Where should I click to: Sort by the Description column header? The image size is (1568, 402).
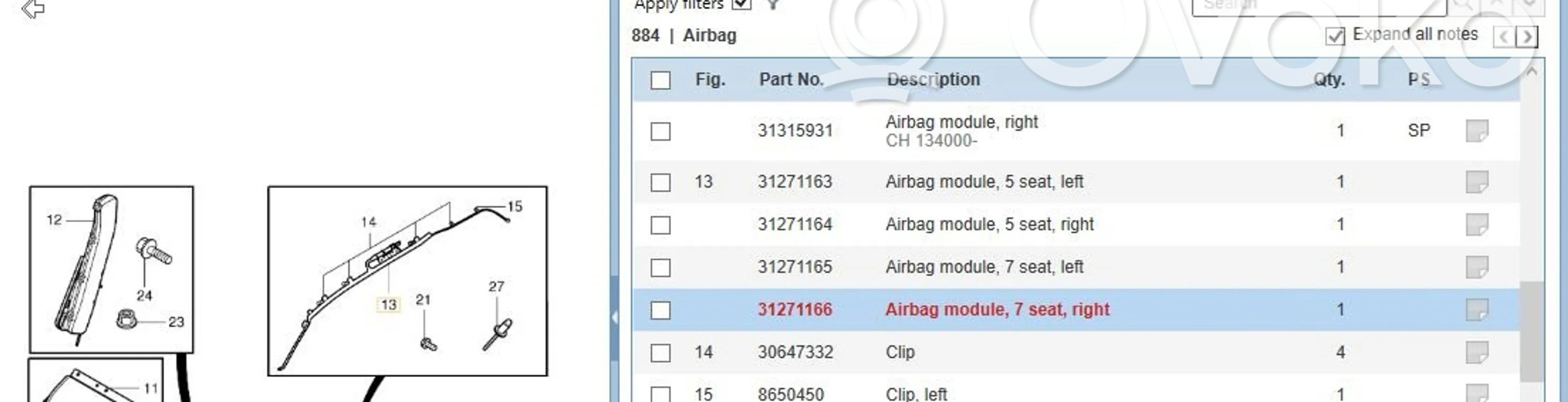(932, 80)
